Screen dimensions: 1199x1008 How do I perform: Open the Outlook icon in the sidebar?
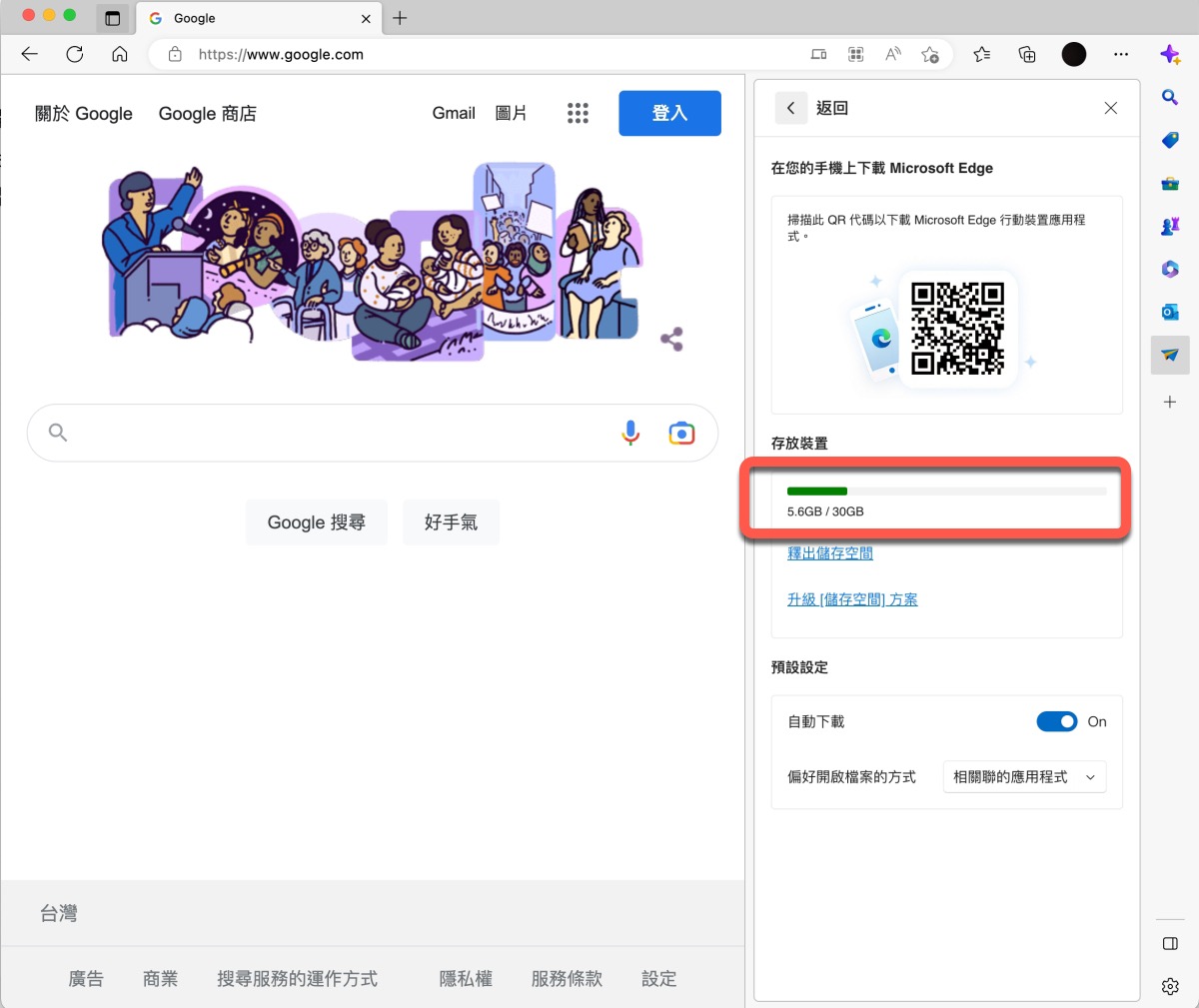pyautogui.click(x=1170, y=312)
